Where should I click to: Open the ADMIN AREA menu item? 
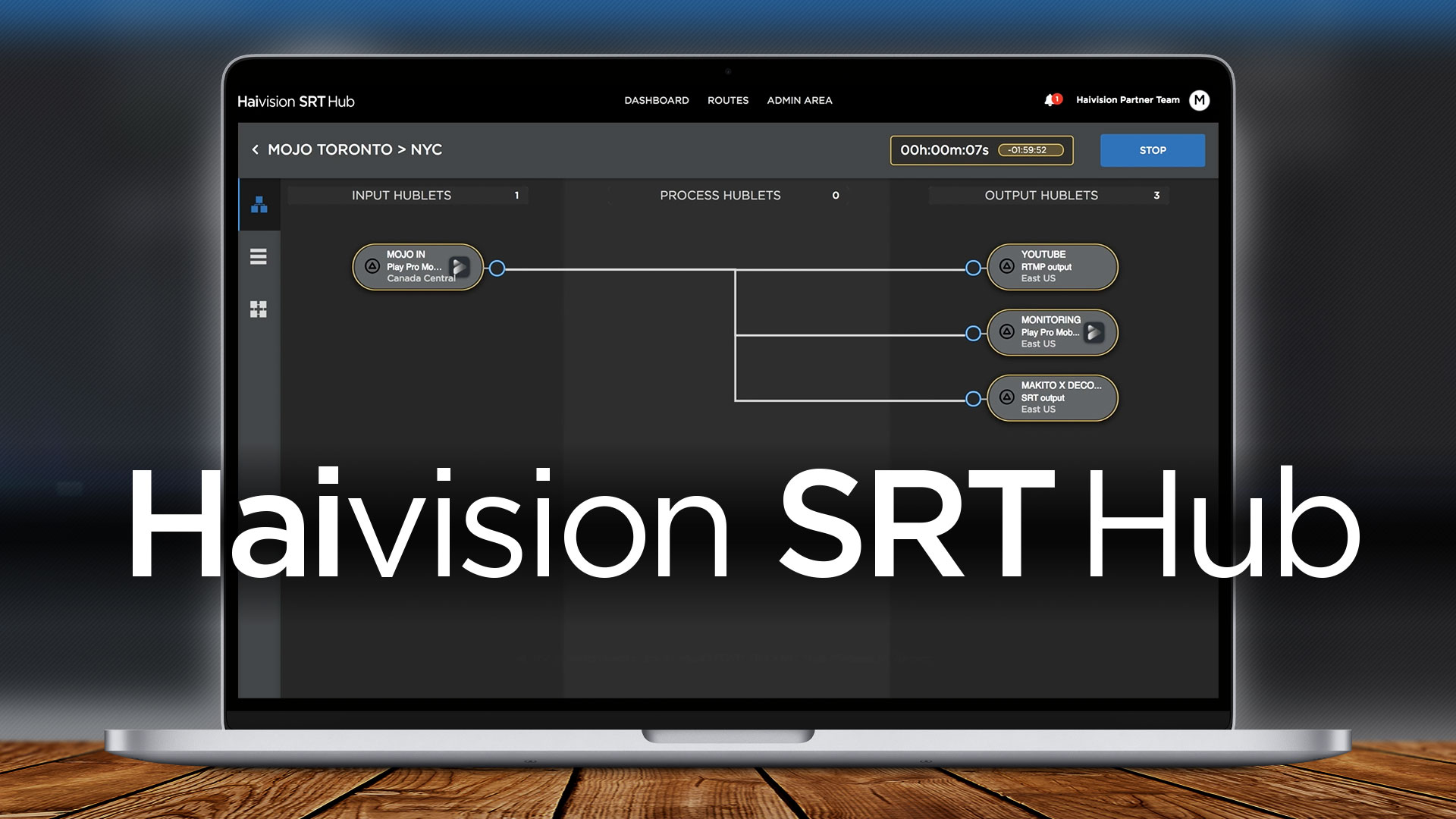click(799, 100)
